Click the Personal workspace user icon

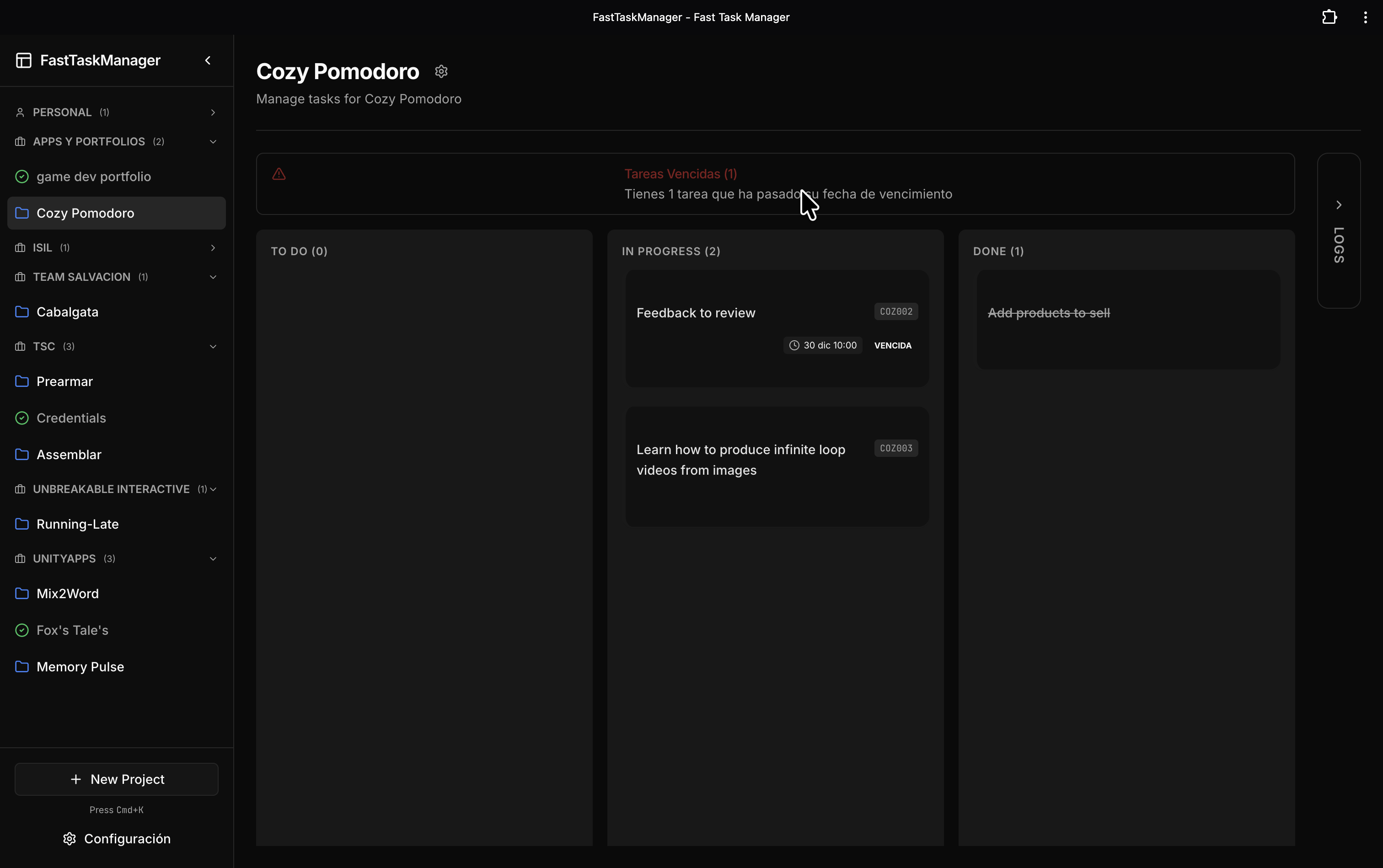20,112
